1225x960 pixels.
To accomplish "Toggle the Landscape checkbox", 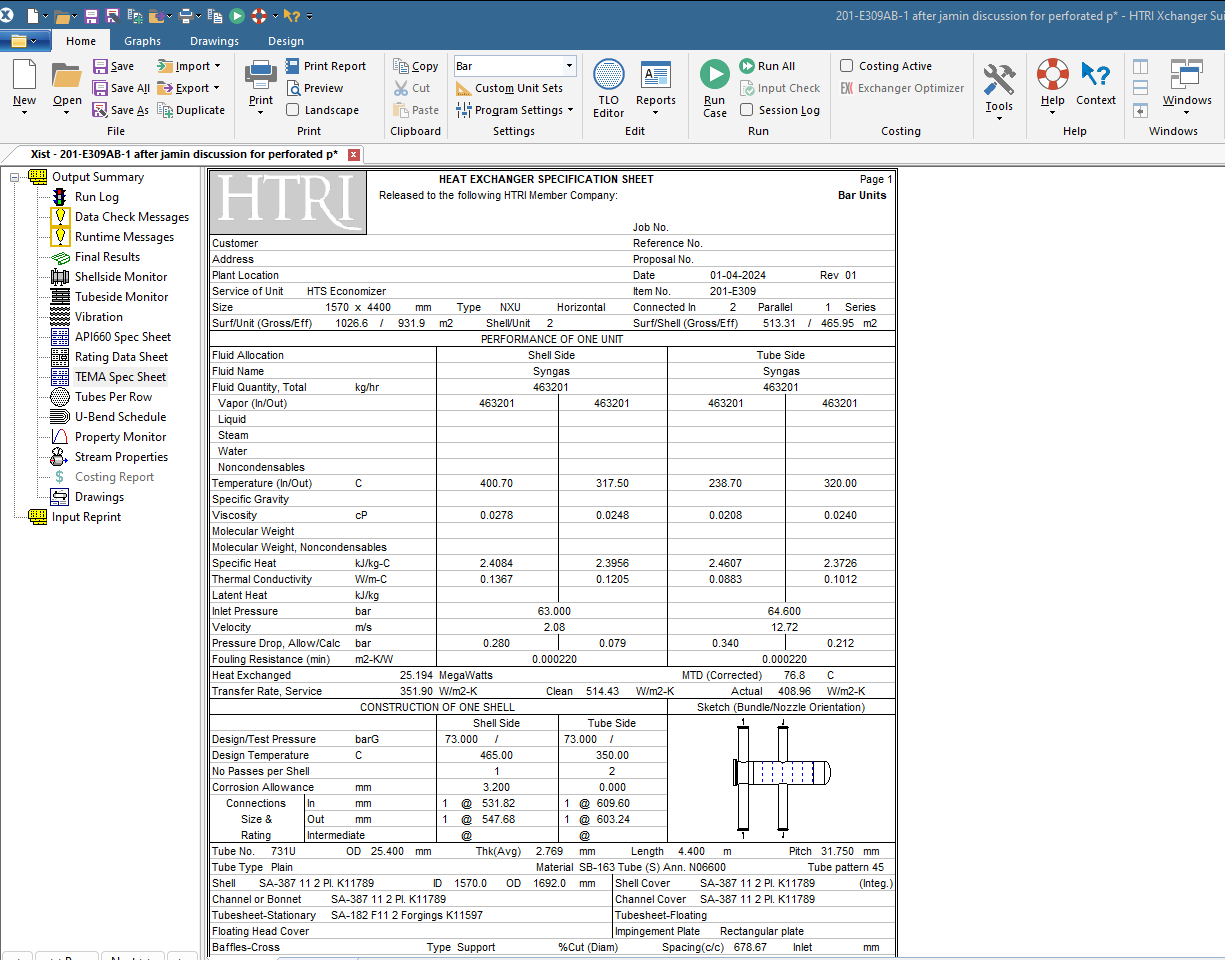I will (293, 110).
